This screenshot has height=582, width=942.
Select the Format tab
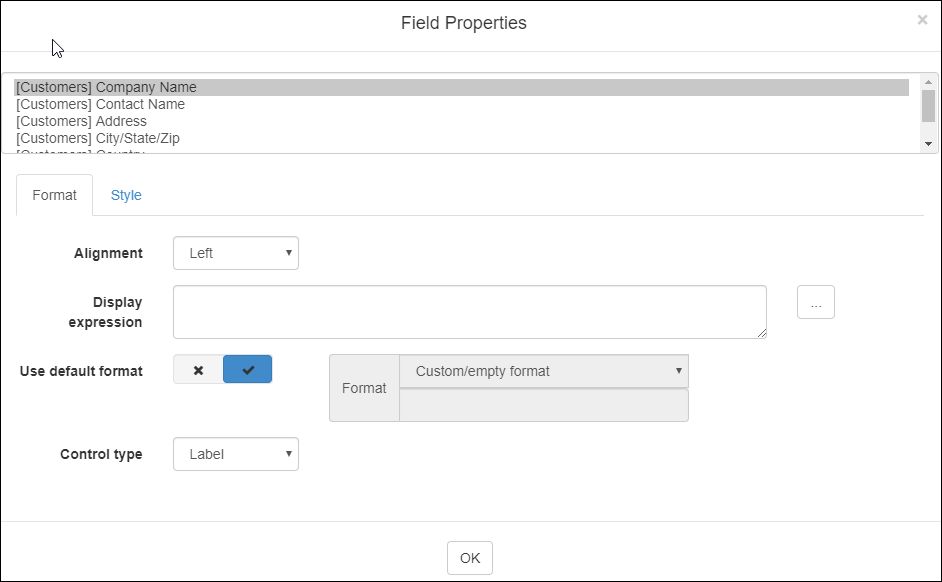[54, 195]
